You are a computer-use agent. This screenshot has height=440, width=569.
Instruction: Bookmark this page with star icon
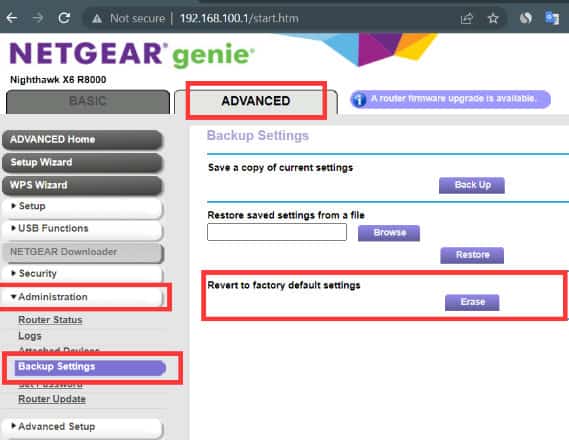coord(493,18)
